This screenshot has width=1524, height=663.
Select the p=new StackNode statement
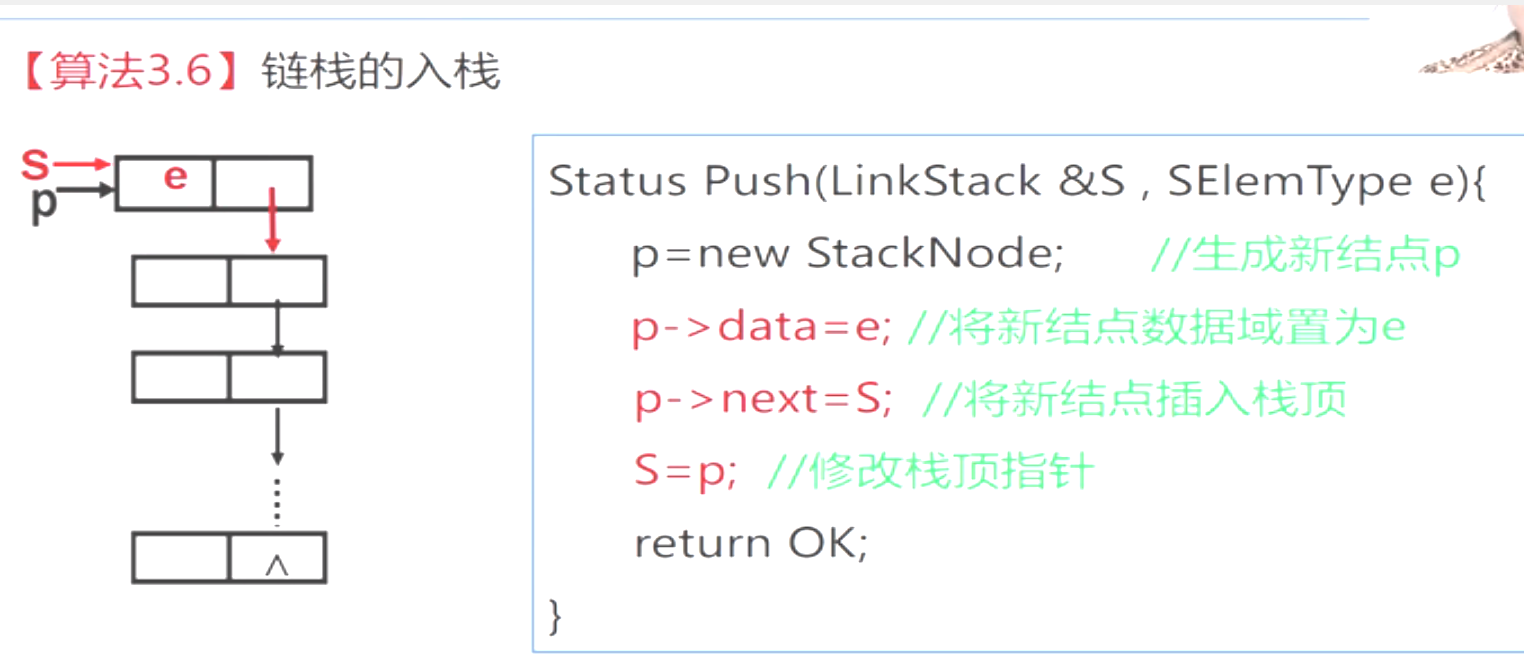[x=847, y=255]
